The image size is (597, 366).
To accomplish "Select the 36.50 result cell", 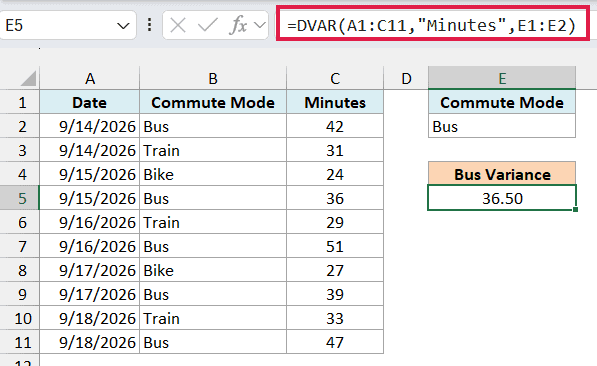I will (x=502, y=198).
